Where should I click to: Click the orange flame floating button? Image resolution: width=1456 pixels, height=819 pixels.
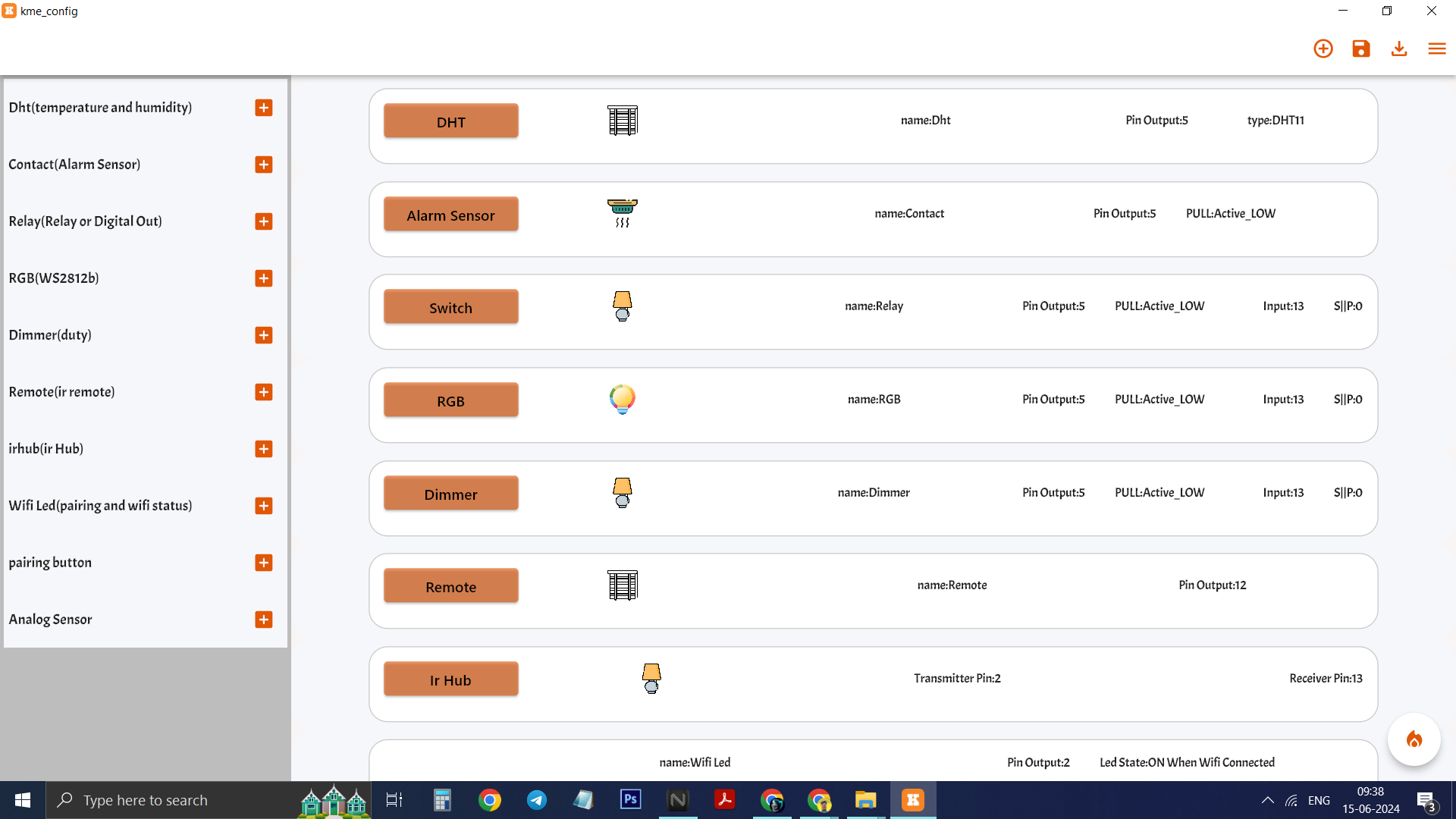pos(1413,739)
